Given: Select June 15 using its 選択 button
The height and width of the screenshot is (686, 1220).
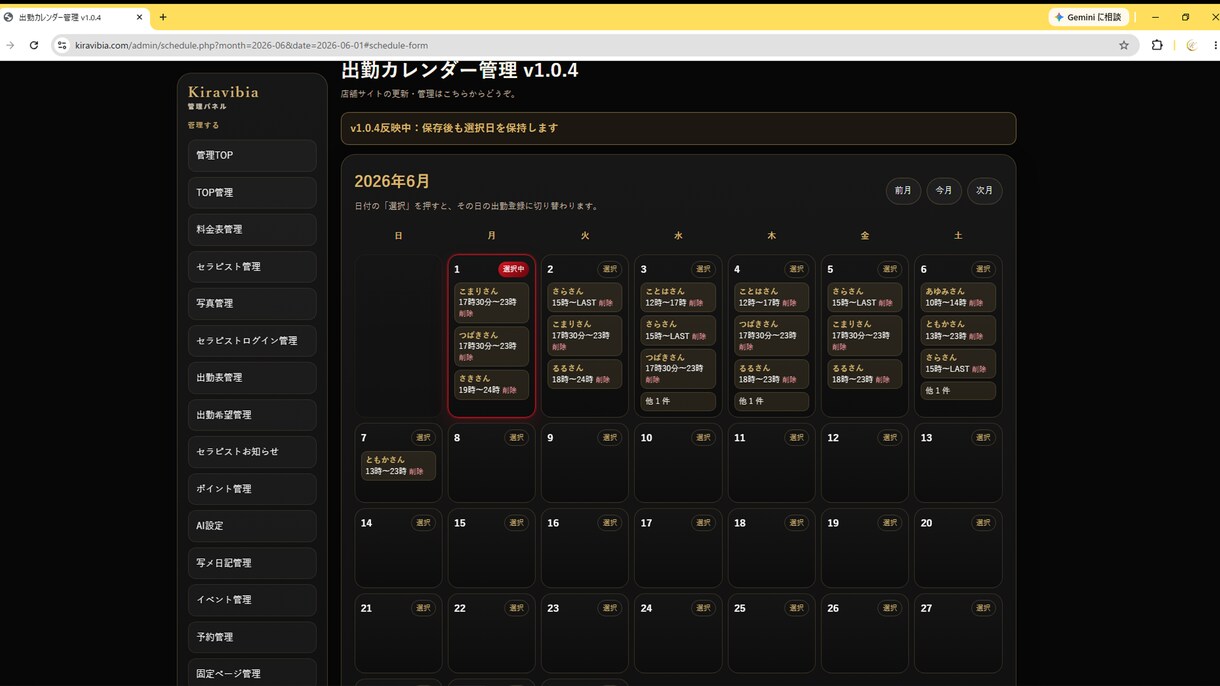Looking at the screenshot, I should [516, 523].
